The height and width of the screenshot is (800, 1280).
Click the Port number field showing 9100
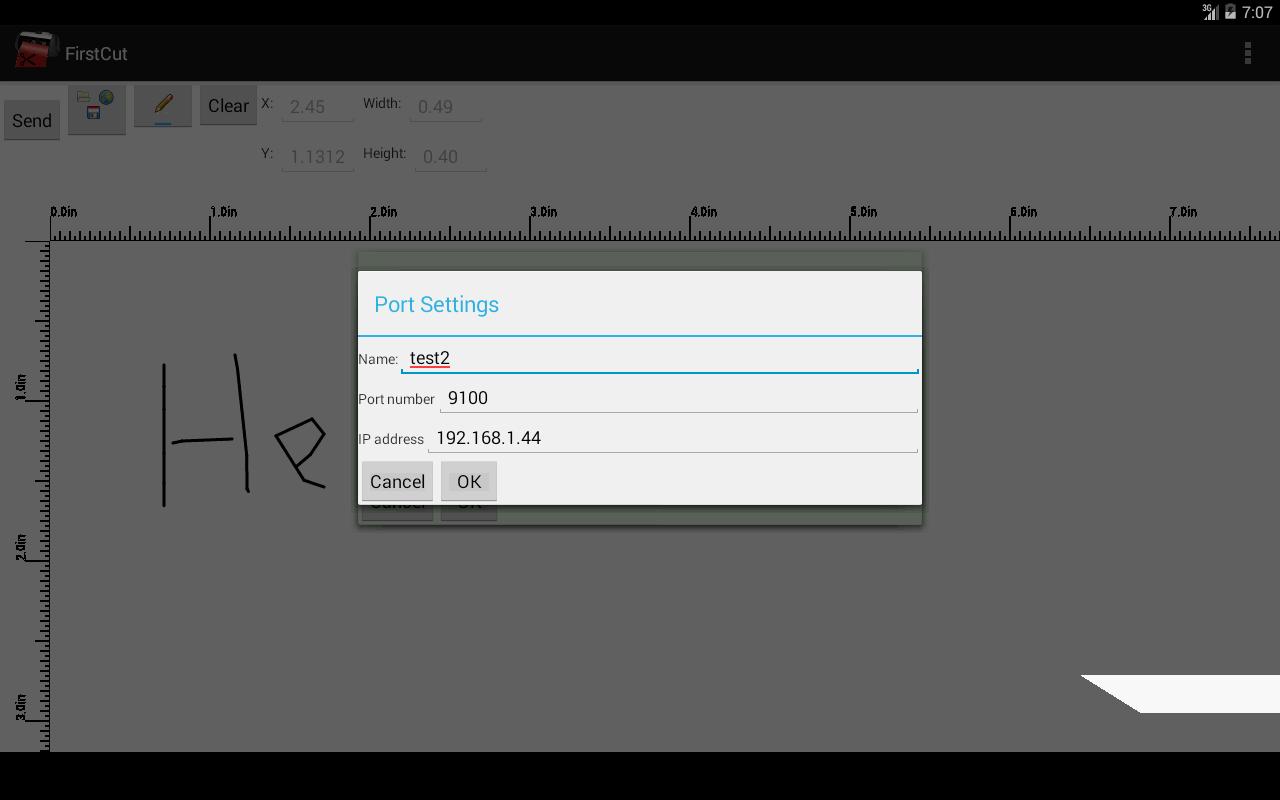click(678, 398)
